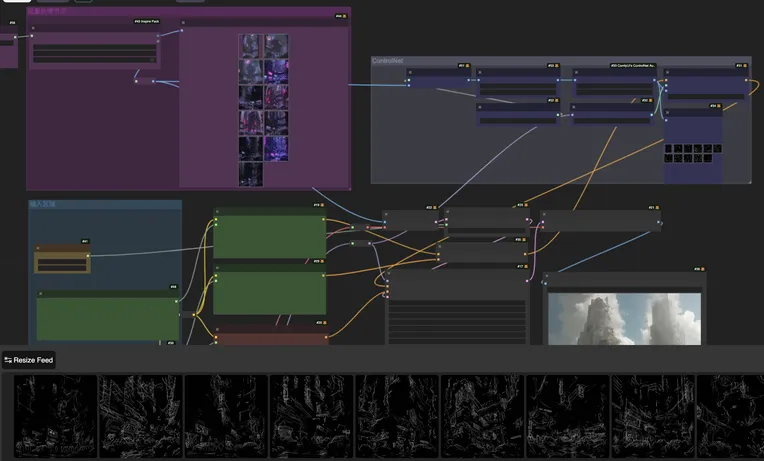The image size is (764, 461).
Task: Click the purple group's bottom-right resize corner
Action: click(x=349, y=188)
